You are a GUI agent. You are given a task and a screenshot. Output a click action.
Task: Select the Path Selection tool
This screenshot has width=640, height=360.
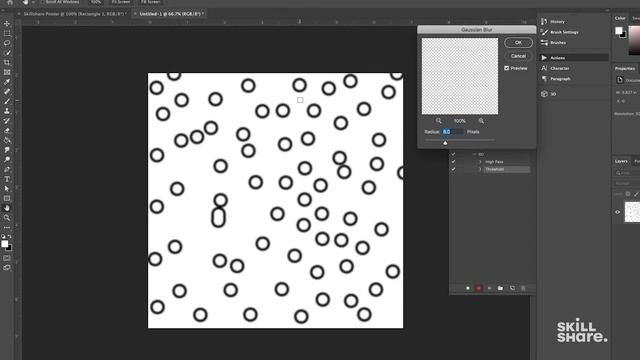coord(7,189)
